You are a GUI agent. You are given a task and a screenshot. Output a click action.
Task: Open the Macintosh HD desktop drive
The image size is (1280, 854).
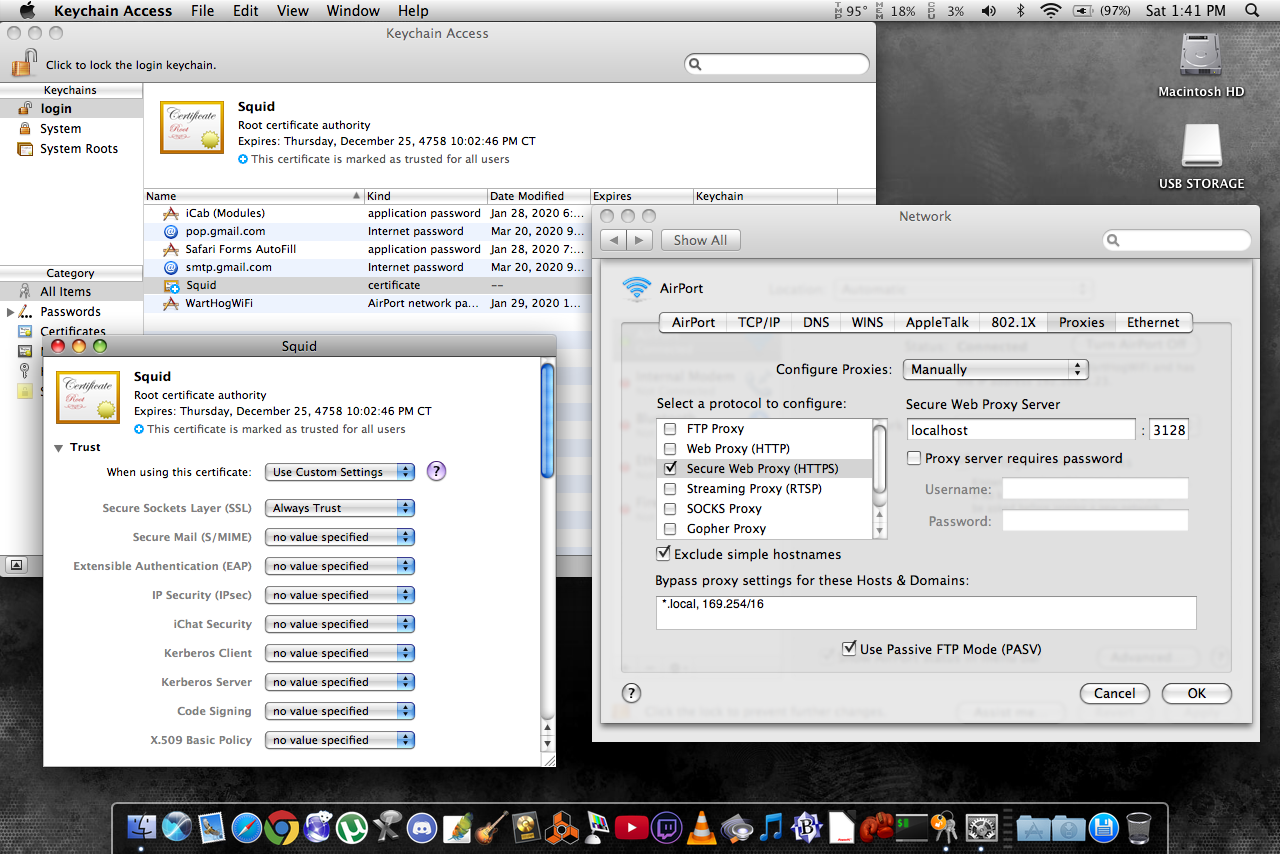[x=1201, y=58]
